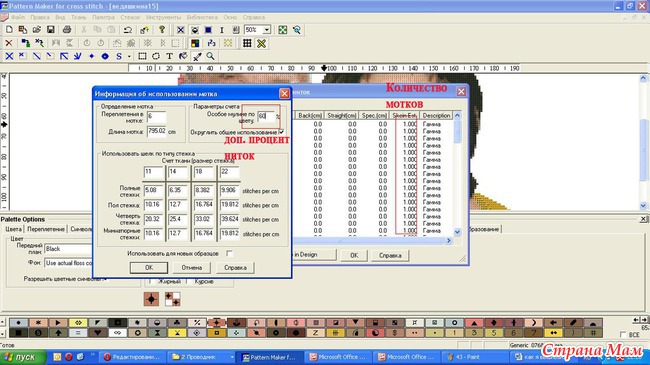Select the elliptical selection tool
The image size is (650, 365).
point(156,56)
